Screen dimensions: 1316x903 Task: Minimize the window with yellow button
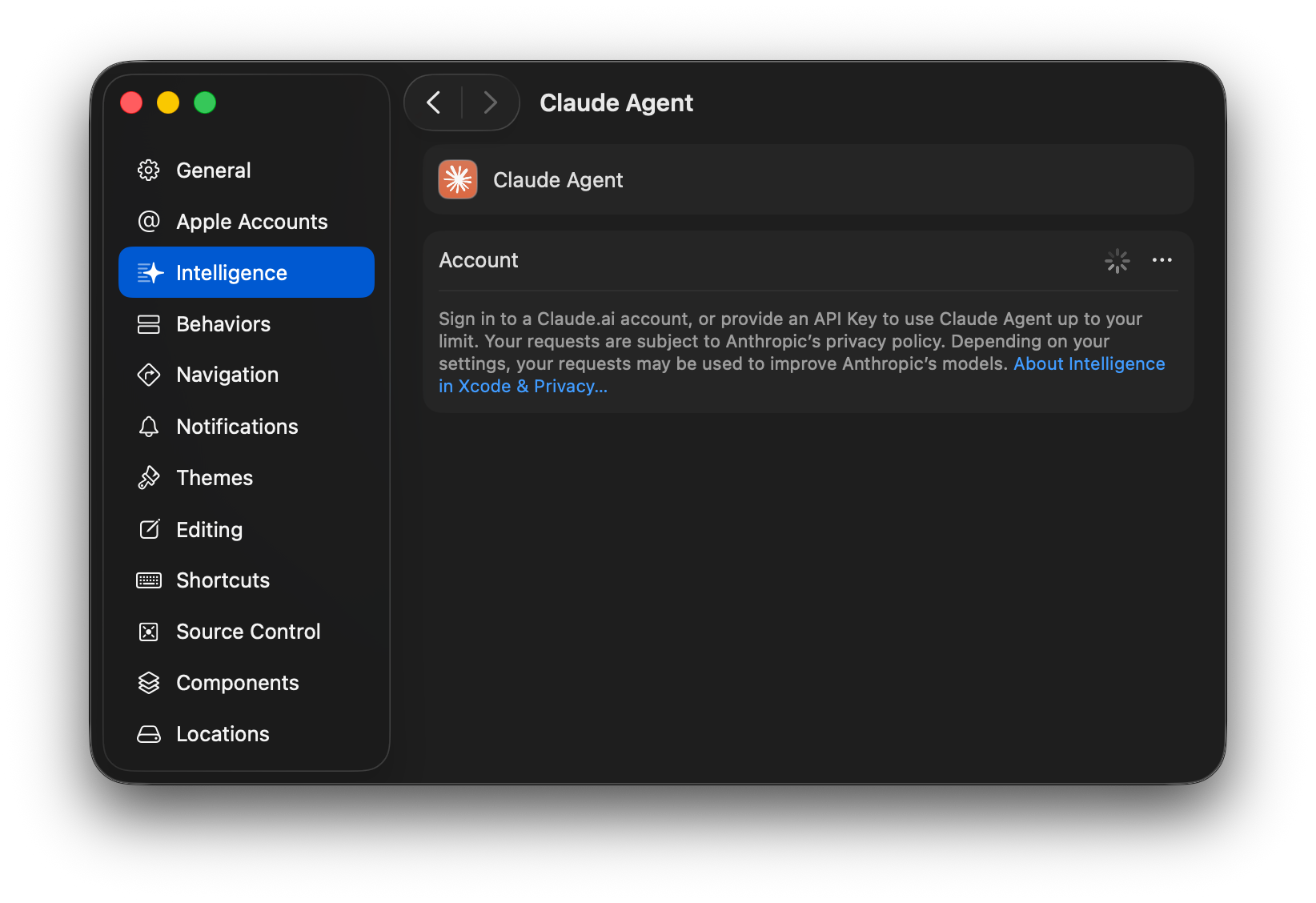coord(168,102)
